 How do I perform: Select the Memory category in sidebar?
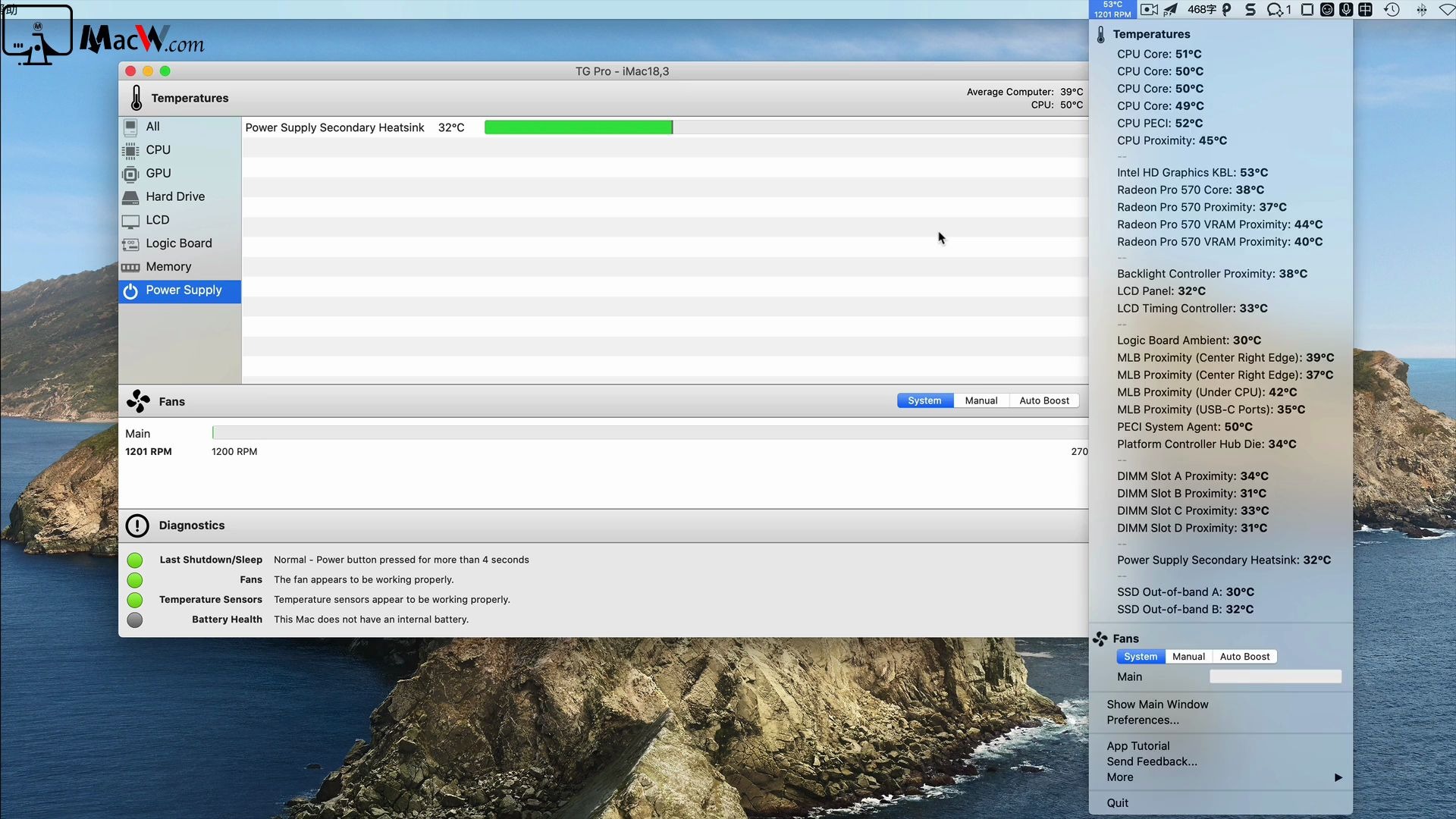click(168, 265)
